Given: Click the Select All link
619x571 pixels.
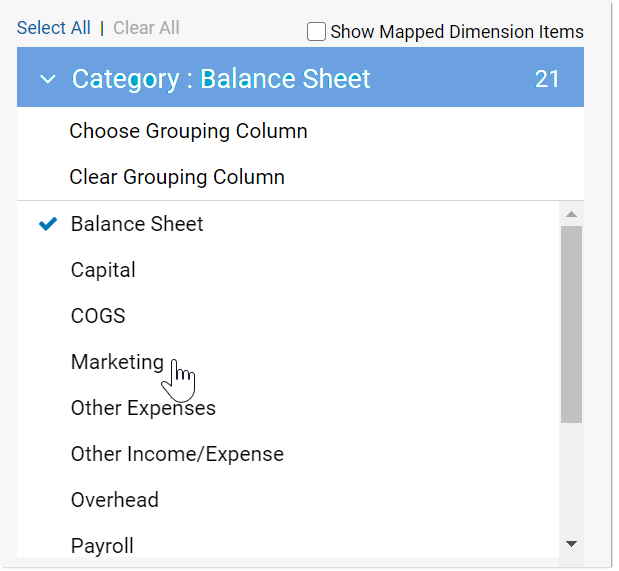Looking at the screenshot, I should tap(53, 28).
